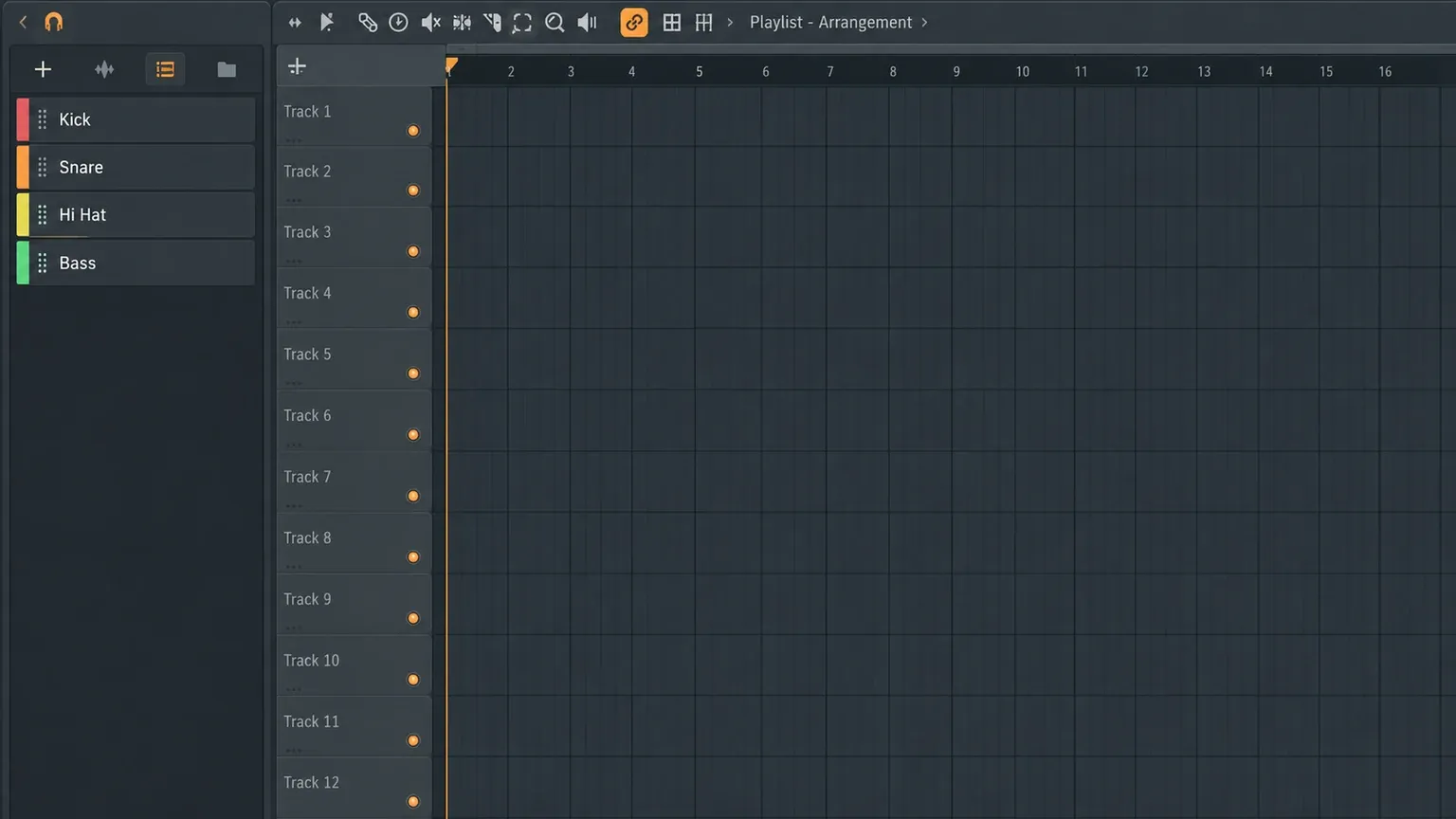This screenshot has height=819, width=1456.
Task: Select the Bass pattern
Action: (136, 263)
